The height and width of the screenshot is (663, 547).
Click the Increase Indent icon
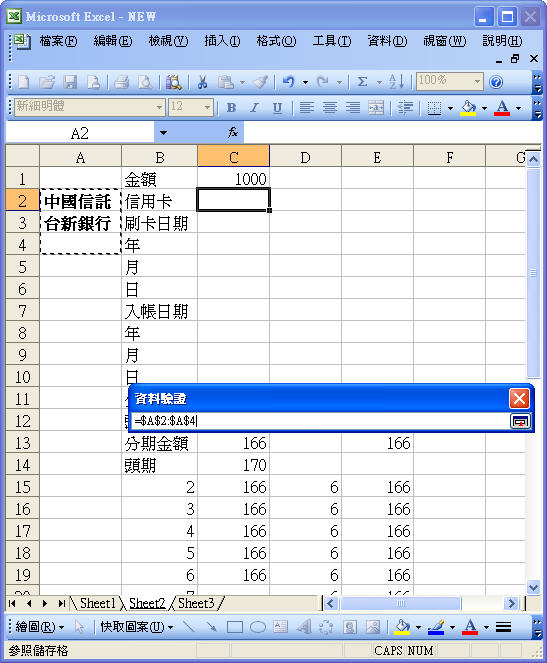pyautogui.click(x=405, y=107)
